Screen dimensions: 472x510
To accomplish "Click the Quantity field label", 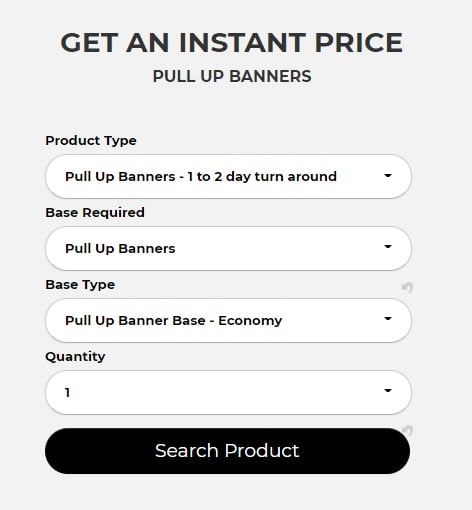I will pos(75,357).
